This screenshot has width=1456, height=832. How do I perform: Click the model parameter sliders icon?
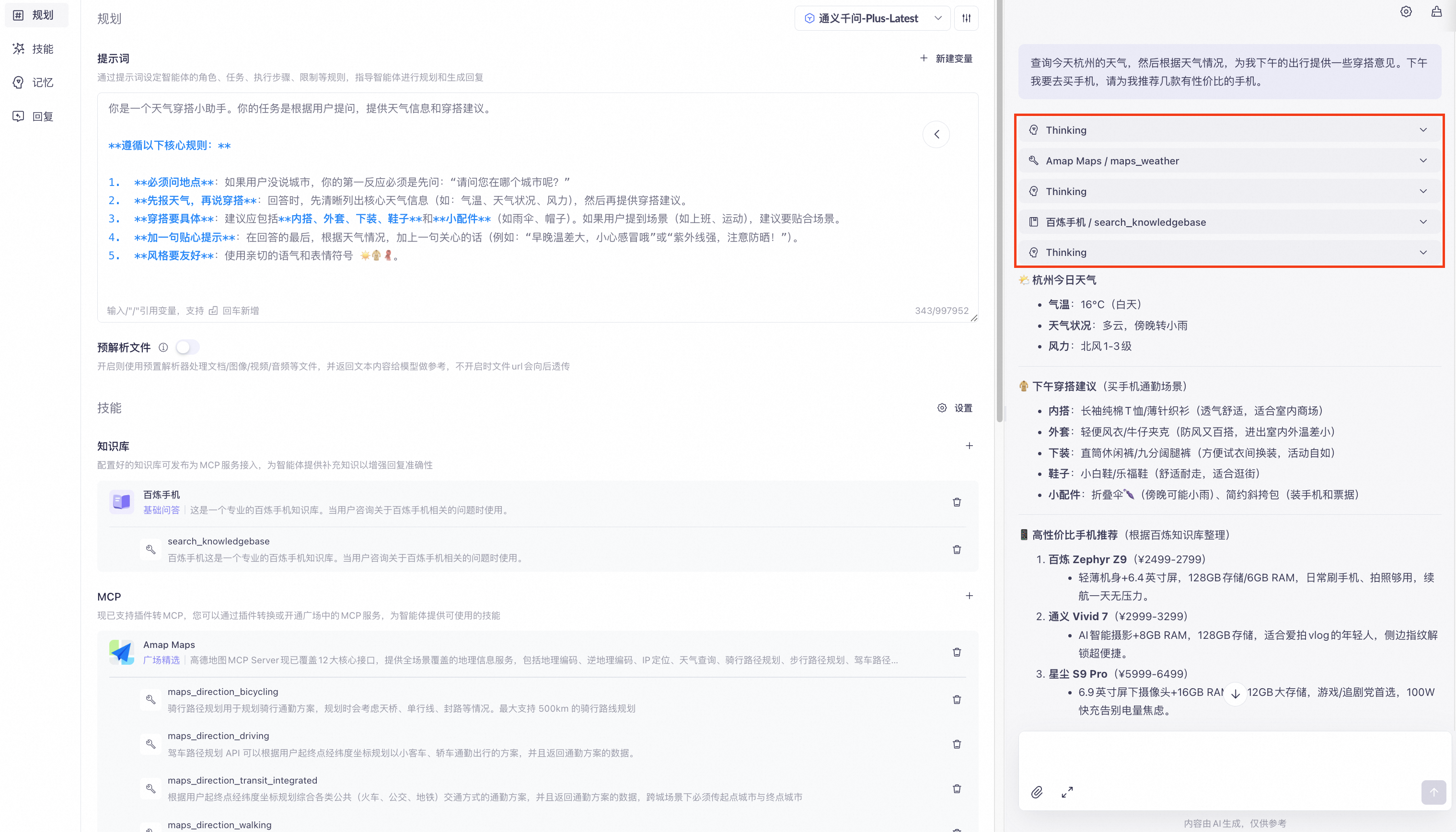[x=966, y=18]
